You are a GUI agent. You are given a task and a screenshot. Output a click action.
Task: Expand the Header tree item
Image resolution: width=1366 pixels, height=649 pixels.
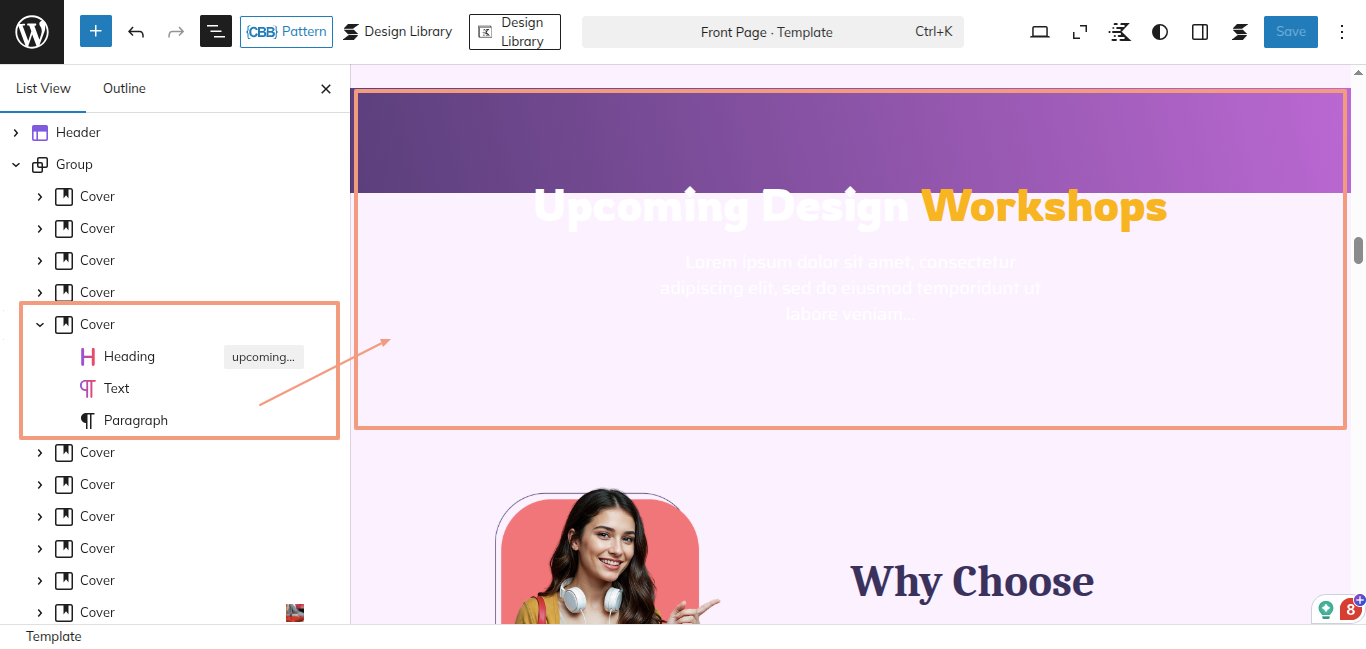(16, 133)
